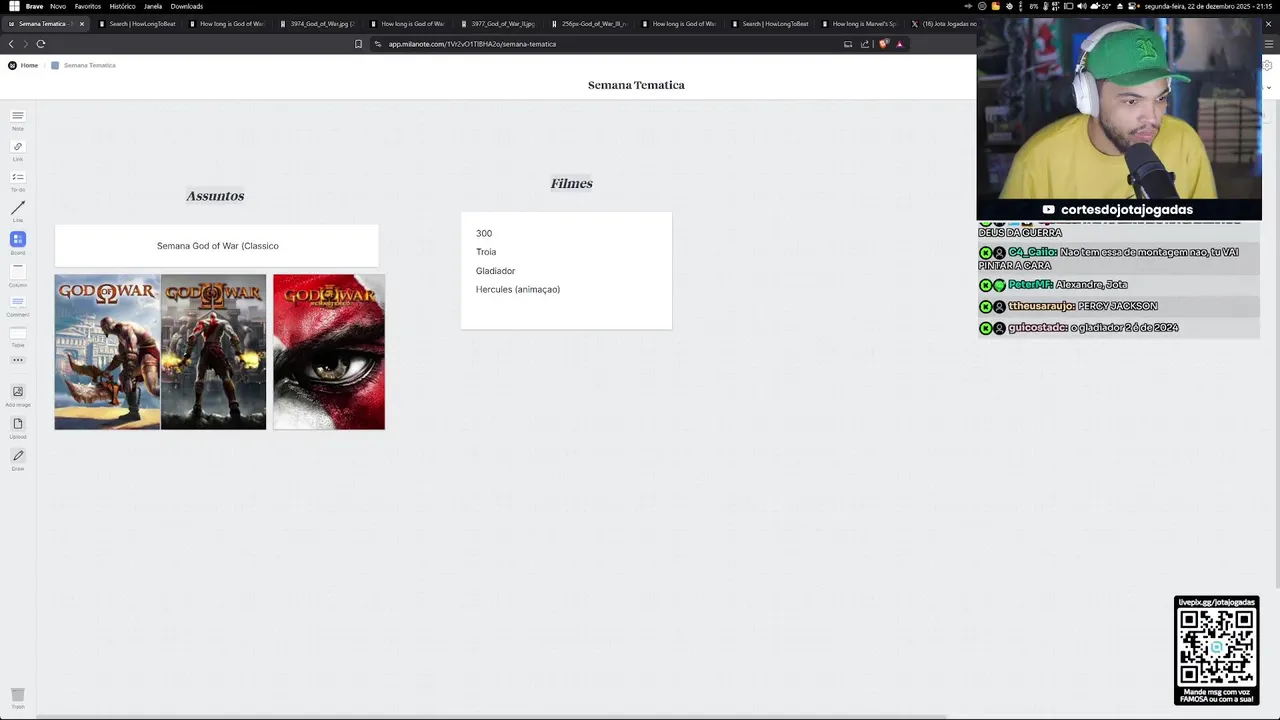
Task: Open the Downloads menu
Action: 187,6
